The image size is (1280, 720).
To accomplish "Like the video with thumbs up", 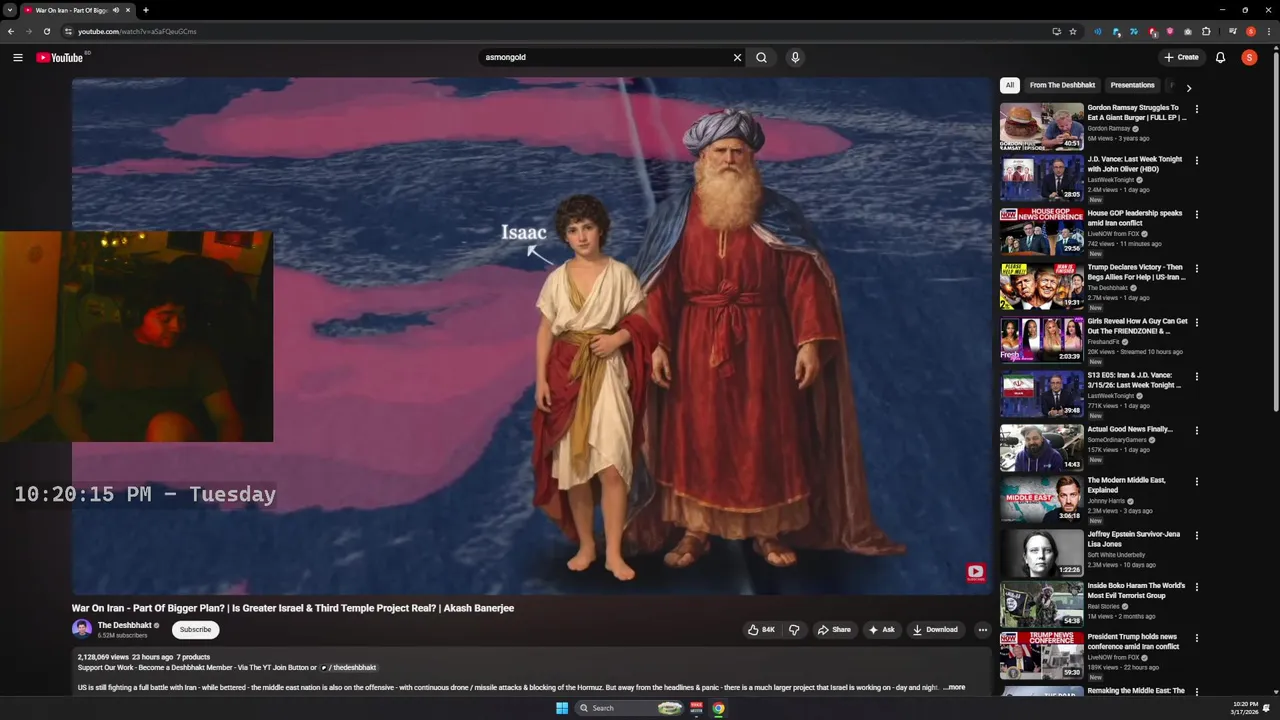I will pyautogui.click(x=761, y=630).
